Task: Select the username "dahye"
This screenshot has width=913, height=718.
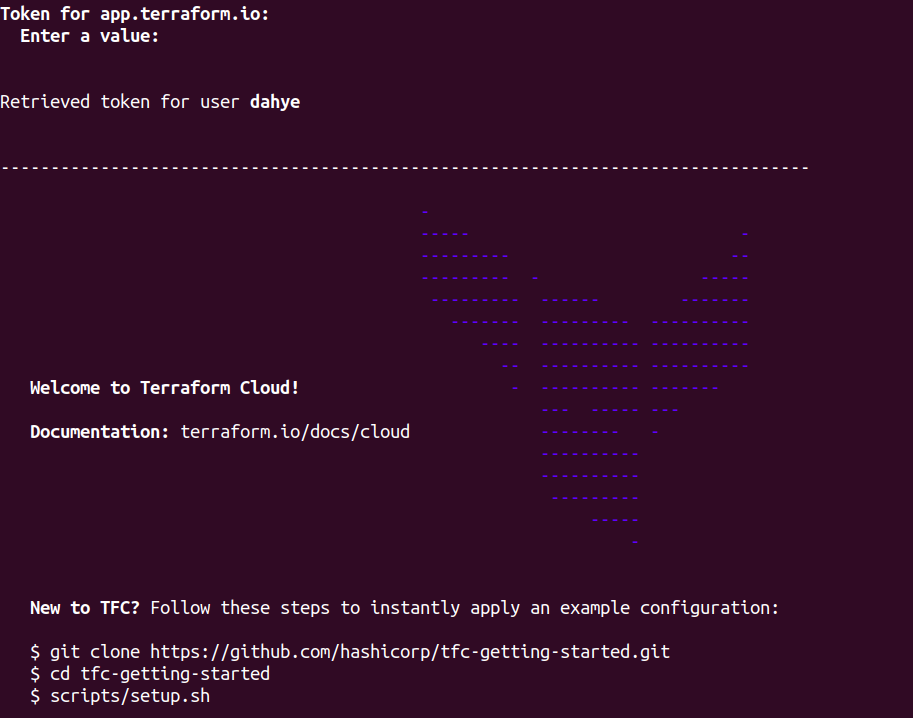Action: pos(275,102)
